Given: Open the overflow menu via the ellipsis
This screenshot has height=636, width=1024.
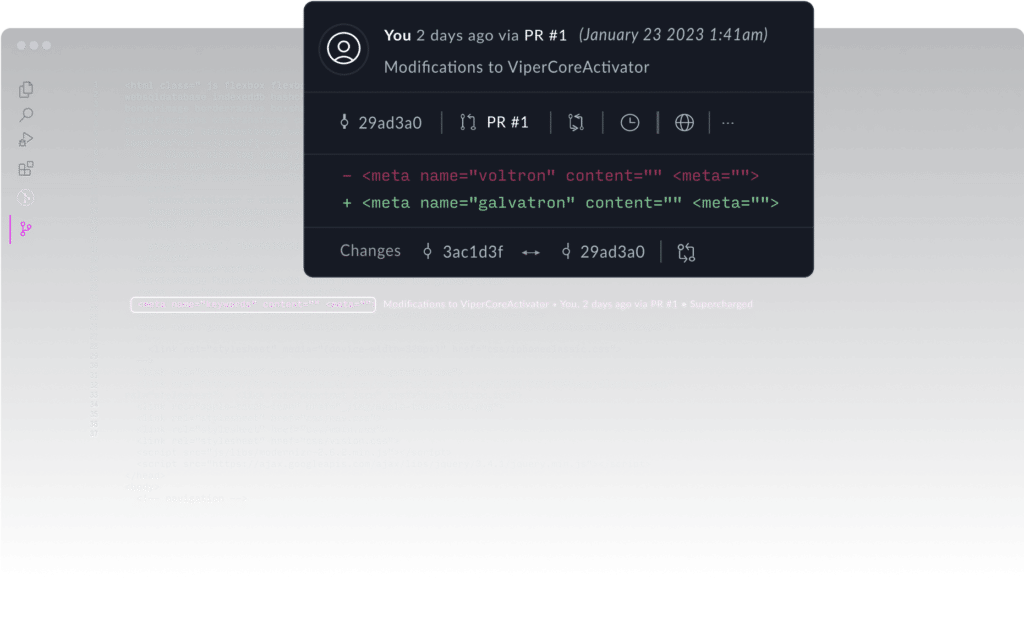Looking at the screenshot, I should [x=728, y=122].
